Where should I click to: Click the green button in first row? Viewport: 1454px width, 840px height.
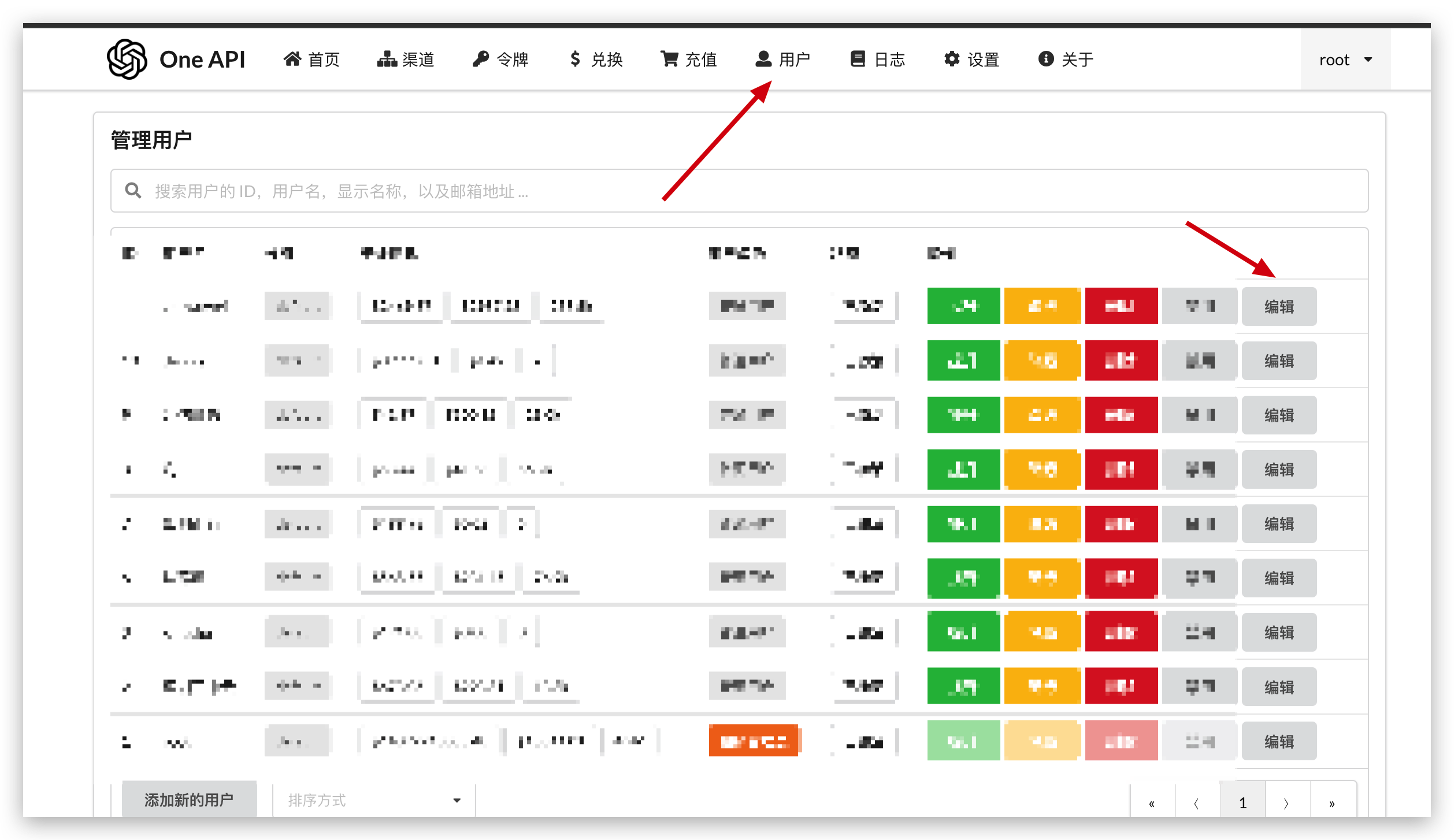pos(963,306)
